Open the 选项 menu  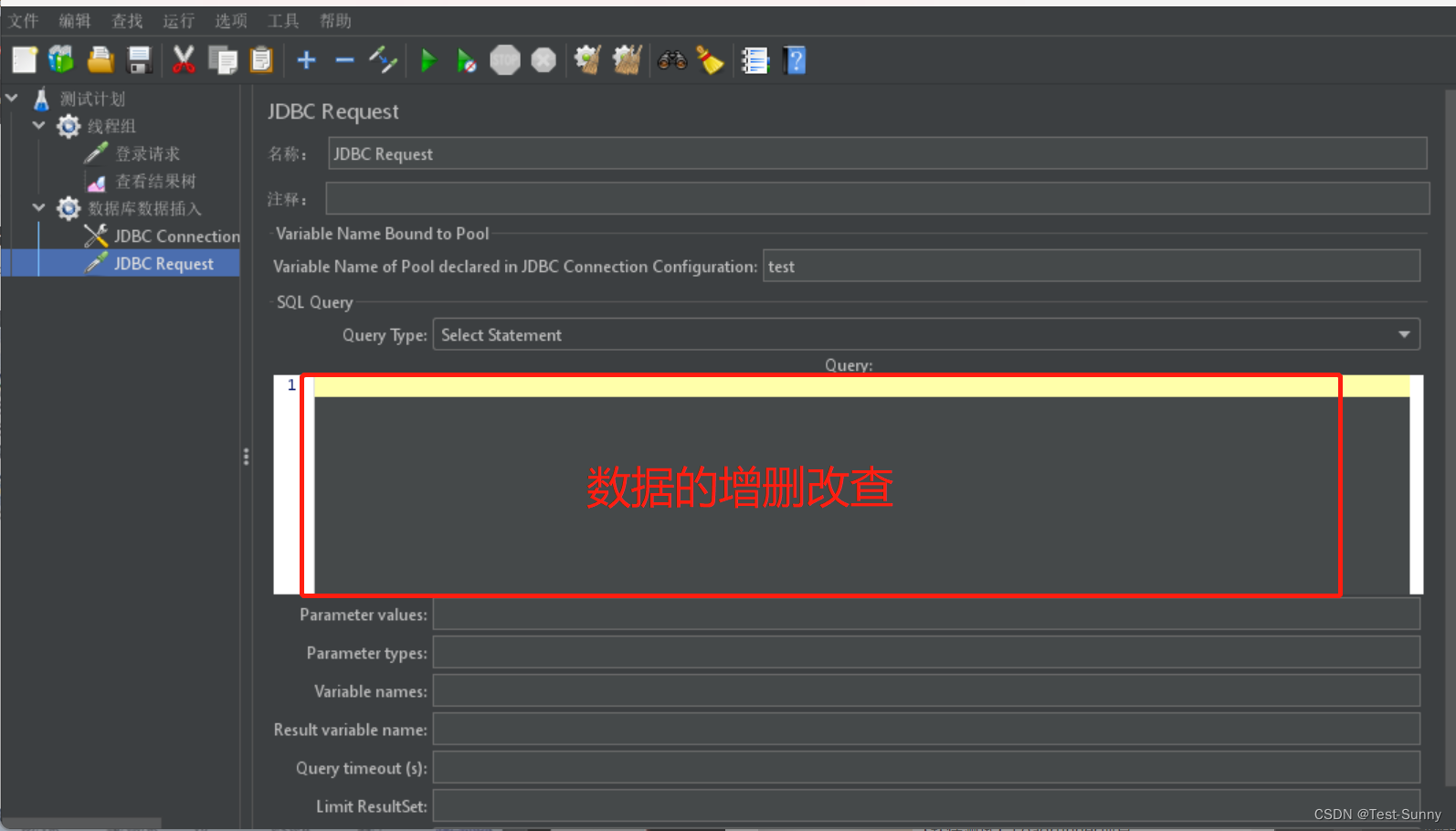click(231, 21)
